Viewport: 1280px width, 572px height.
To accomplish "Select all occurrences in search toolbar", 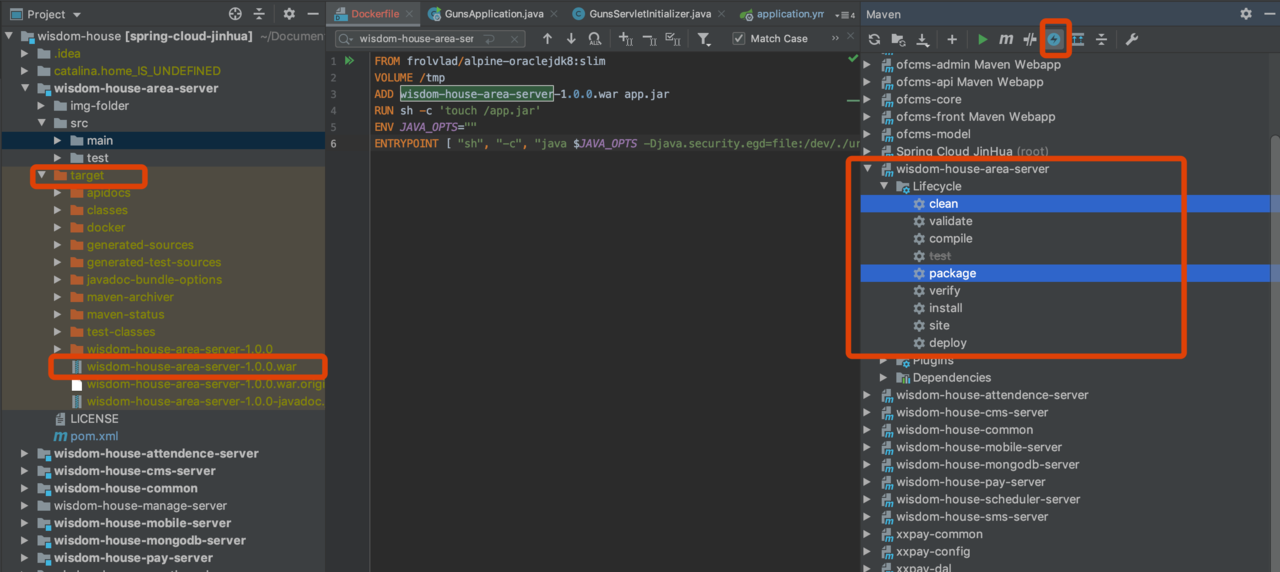I will (673, 39).
